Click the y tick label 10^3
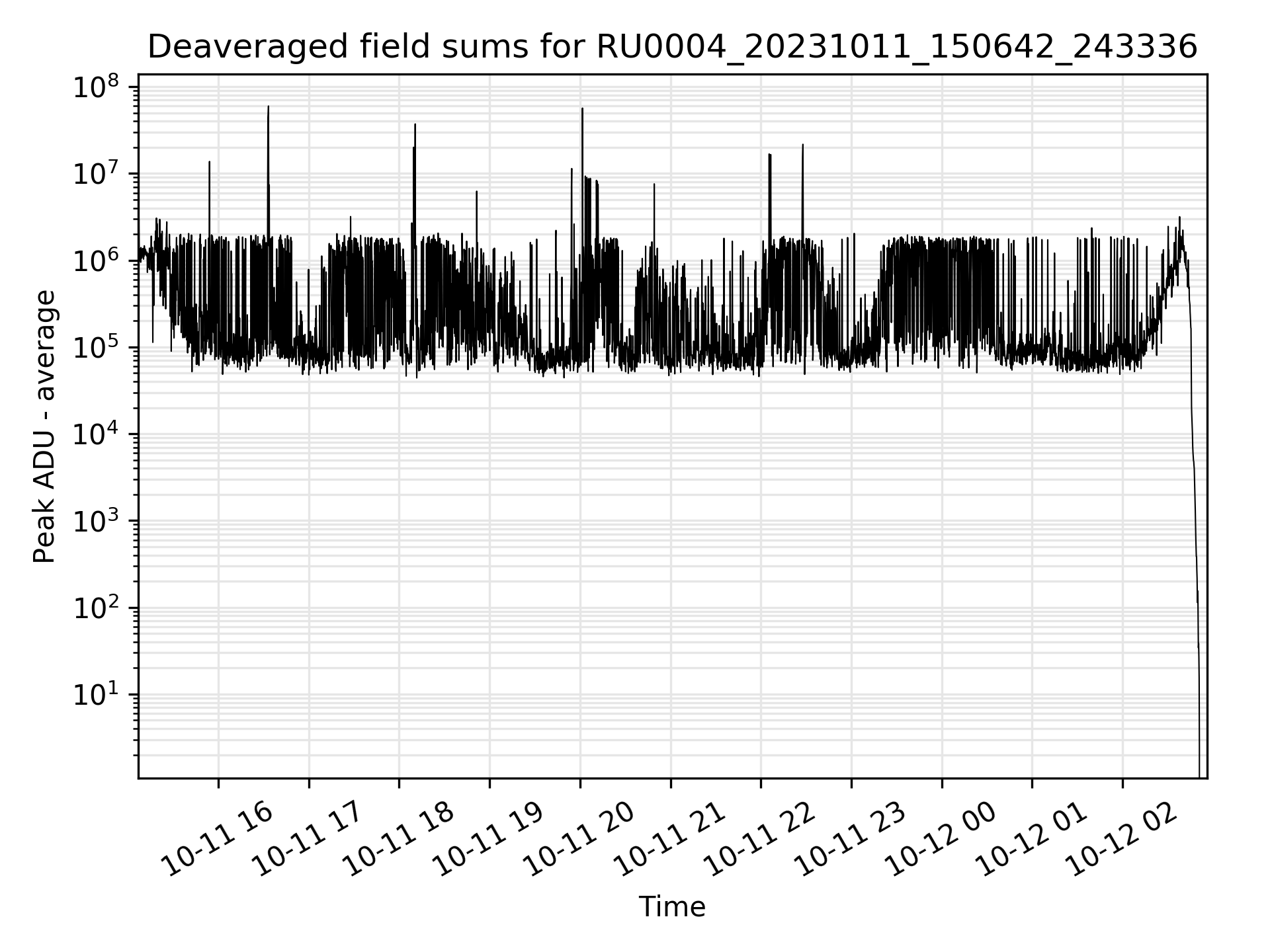1270x952 pixels. (x=96, y=521)
